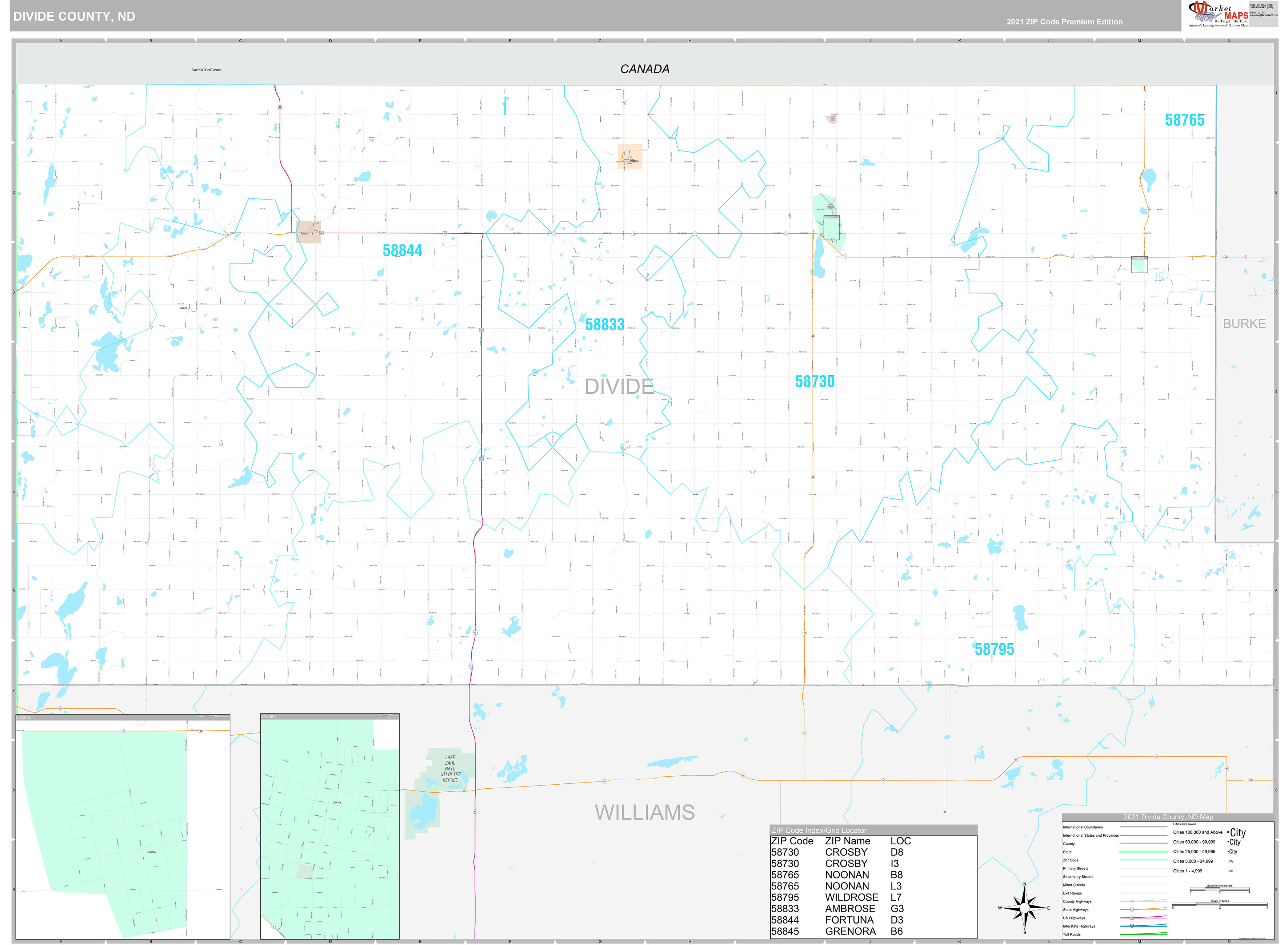This screenshot has width=1288, height=945.
Task: Click the Interstate Highways legend symbol
Action: 1132,926
